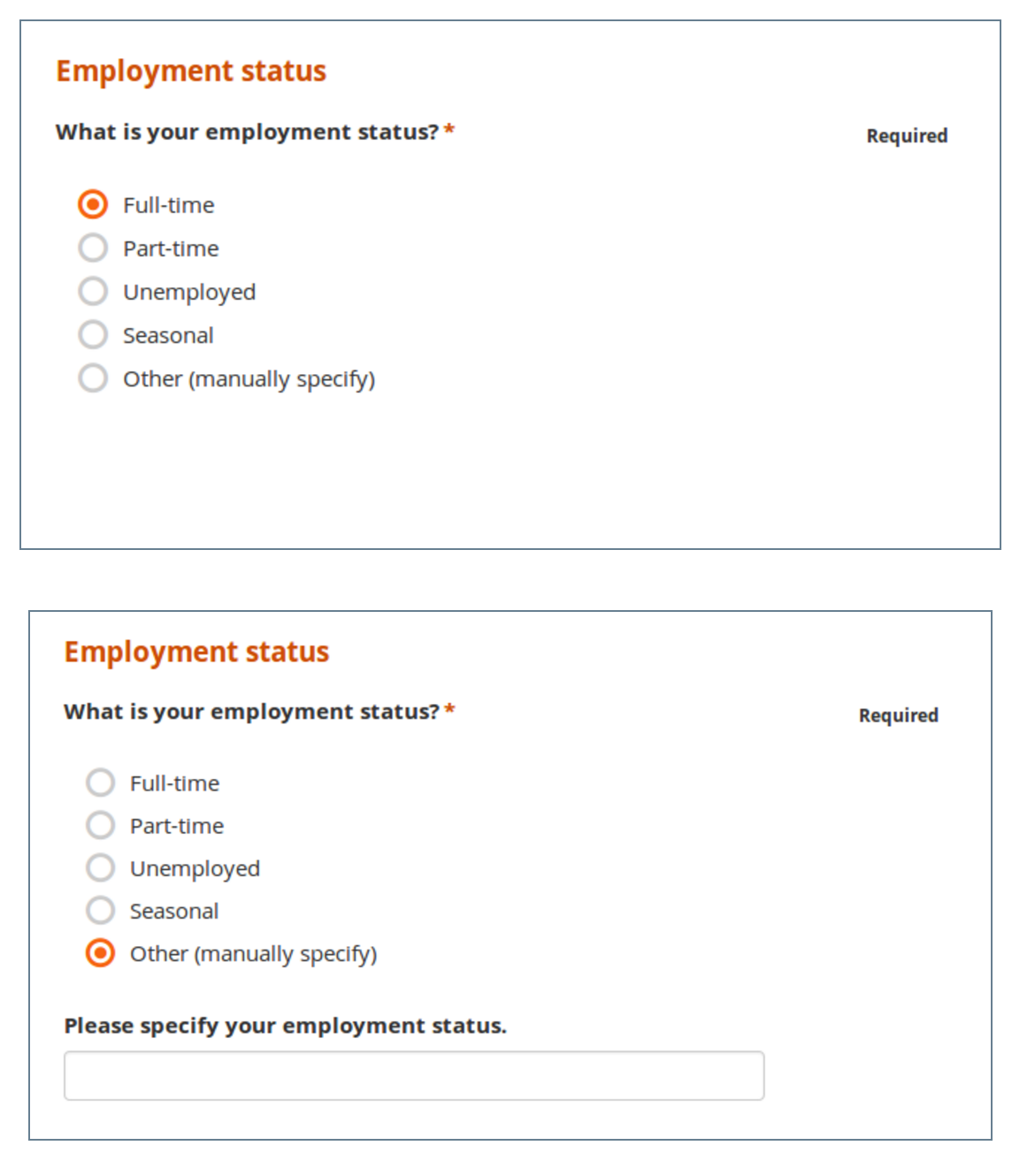Select Part-time in the bottom form
This screenshot has height=1176, width=1035.
(x=100, y=825)
